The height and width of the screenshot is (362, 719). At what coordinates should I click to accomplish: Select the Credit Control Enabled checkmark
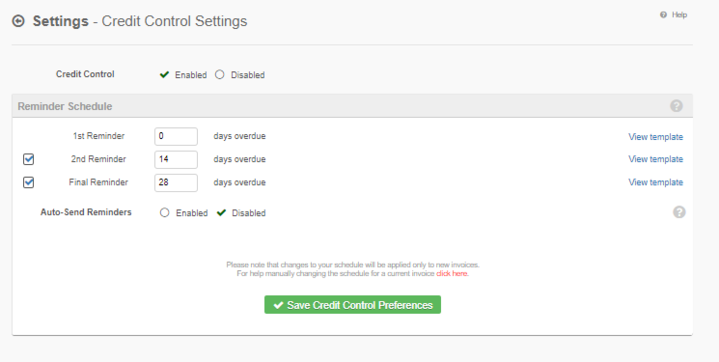pos(164,74)
